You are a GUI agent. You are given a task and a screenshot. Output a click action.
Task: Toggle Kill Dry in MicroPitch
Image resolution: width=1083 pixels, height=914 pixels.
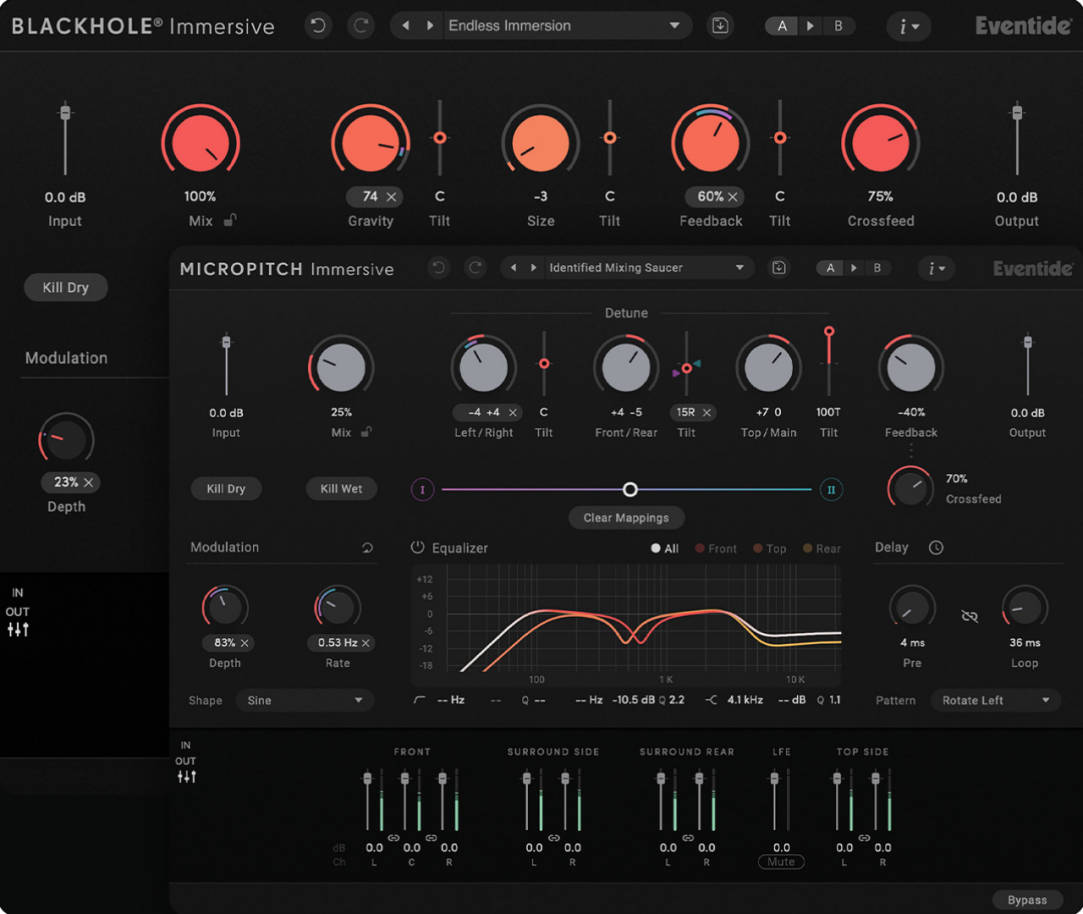(226, 488)
